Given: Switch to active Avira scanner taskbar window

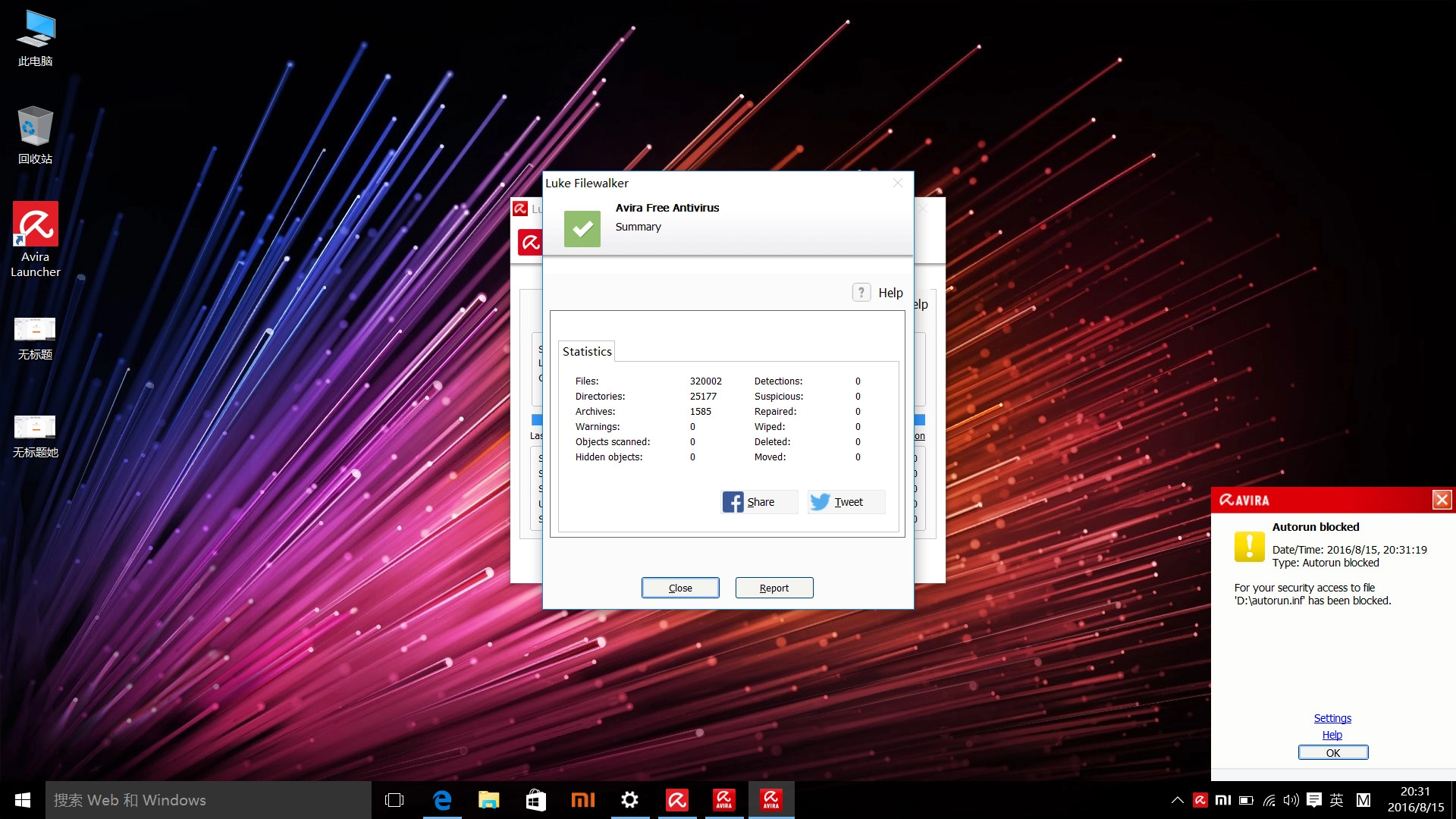Looking at the screenshot, I should click(x=771, y=800).
